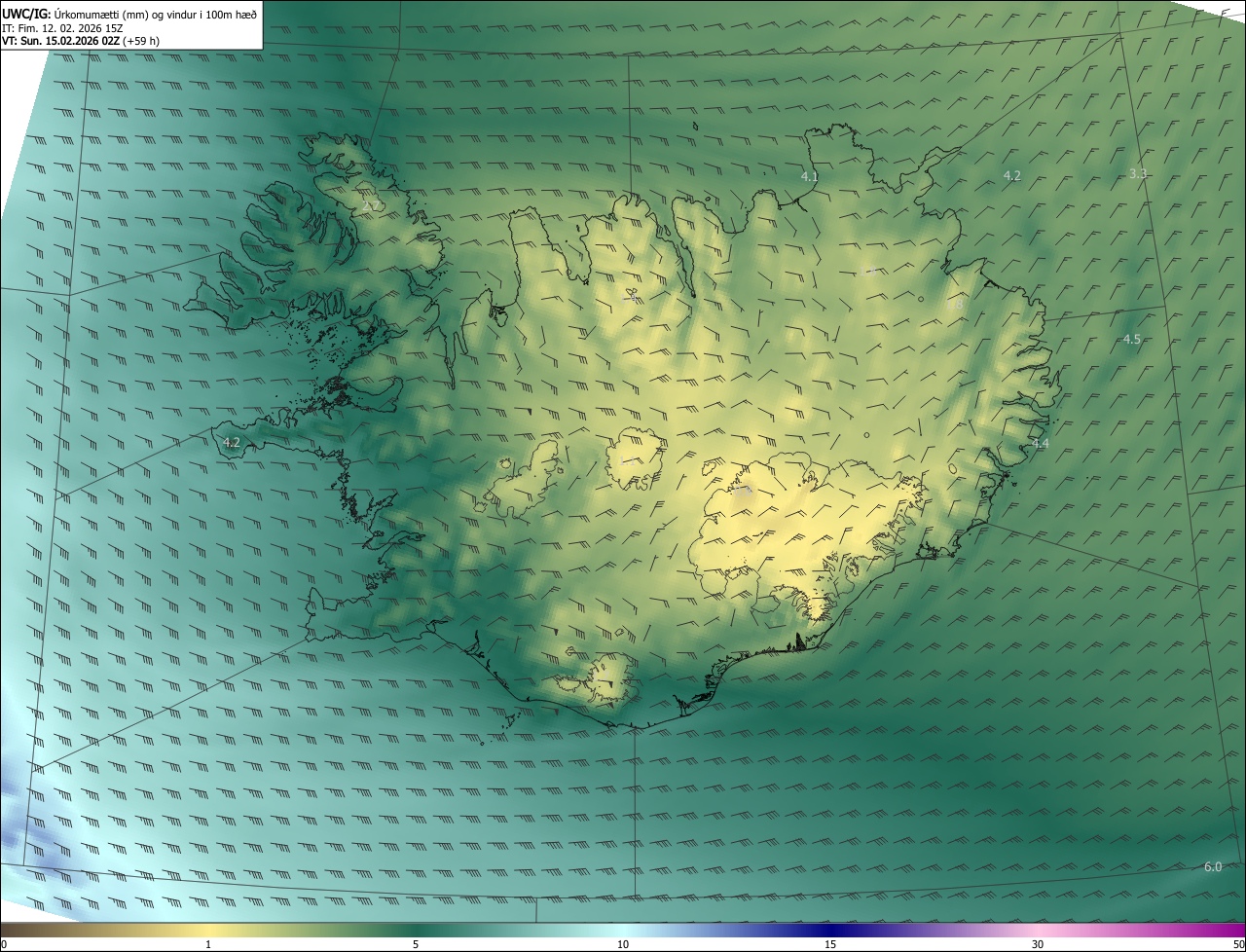Click the 15 tick on the color scale
The width and height of the screenshot is (1246, 952).
(830, 944)
